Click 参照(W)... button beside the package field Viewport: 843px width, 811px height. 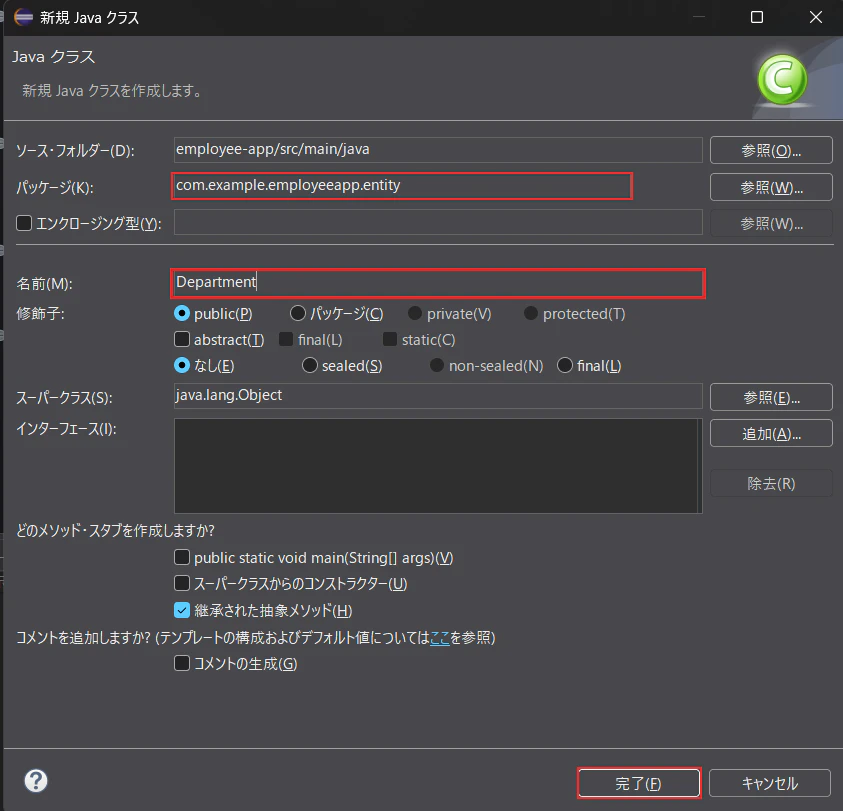coord(771,187)
